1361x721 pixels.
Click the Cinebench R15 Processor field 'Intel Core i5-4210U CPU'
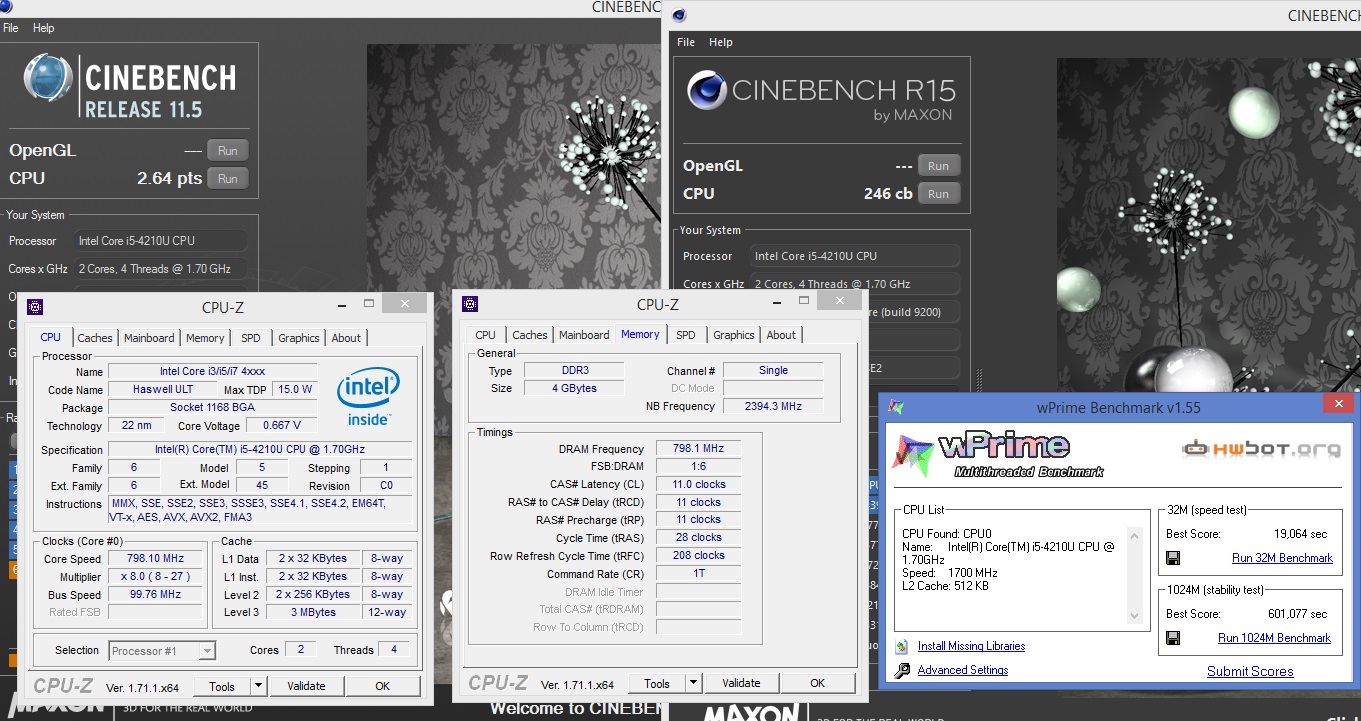[x=854, y=256]
